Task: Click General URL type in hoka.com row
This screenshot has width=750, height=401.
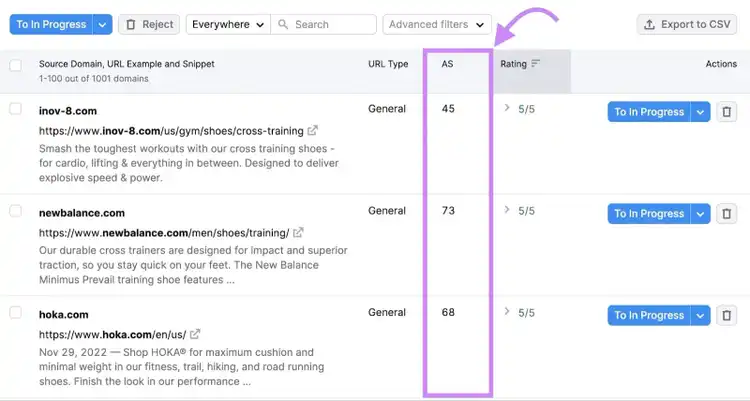Action: pyautogui.click(x=387, y=312)
